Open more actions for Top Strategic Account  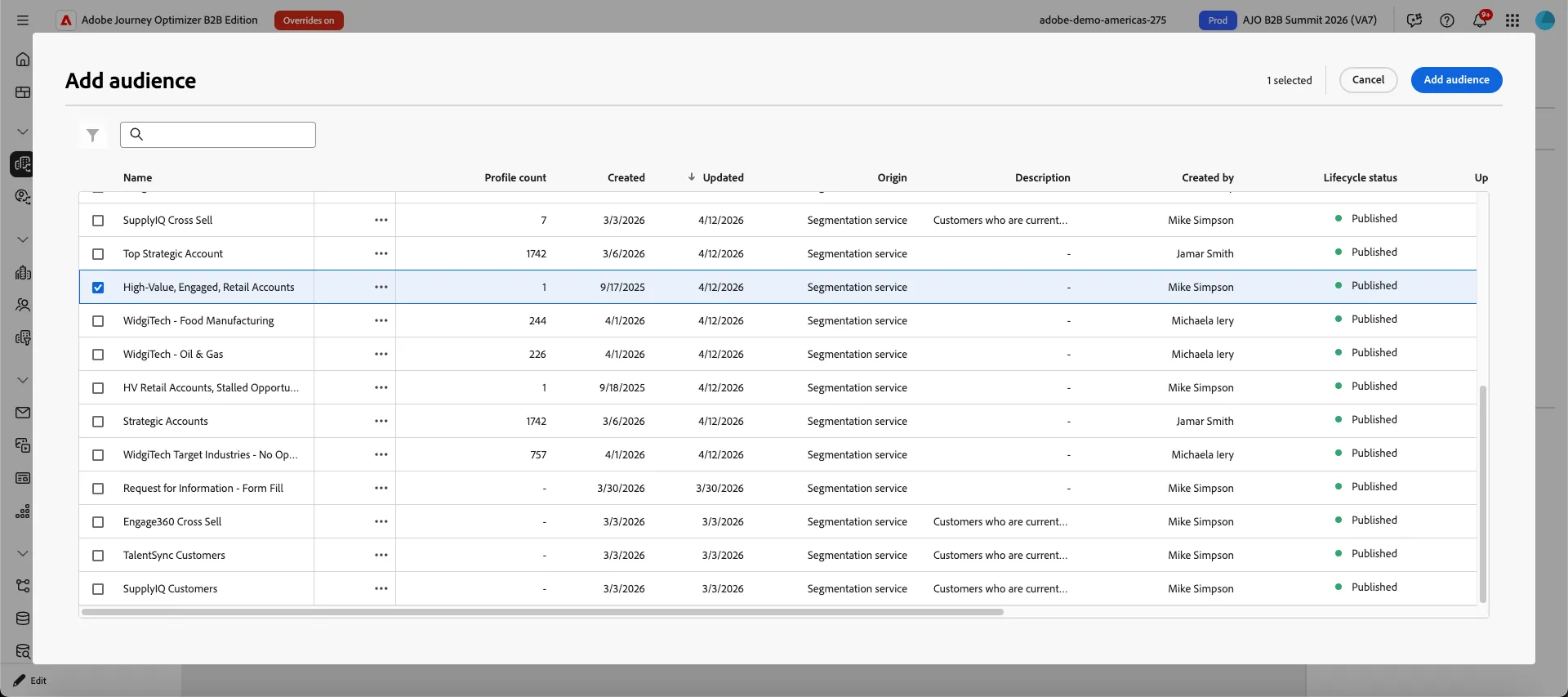(x=381, y=253)
